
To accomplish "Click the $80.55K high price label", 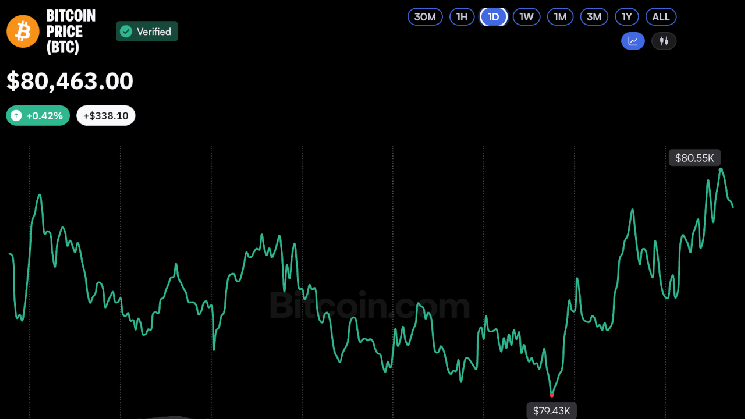I will 695,158.
